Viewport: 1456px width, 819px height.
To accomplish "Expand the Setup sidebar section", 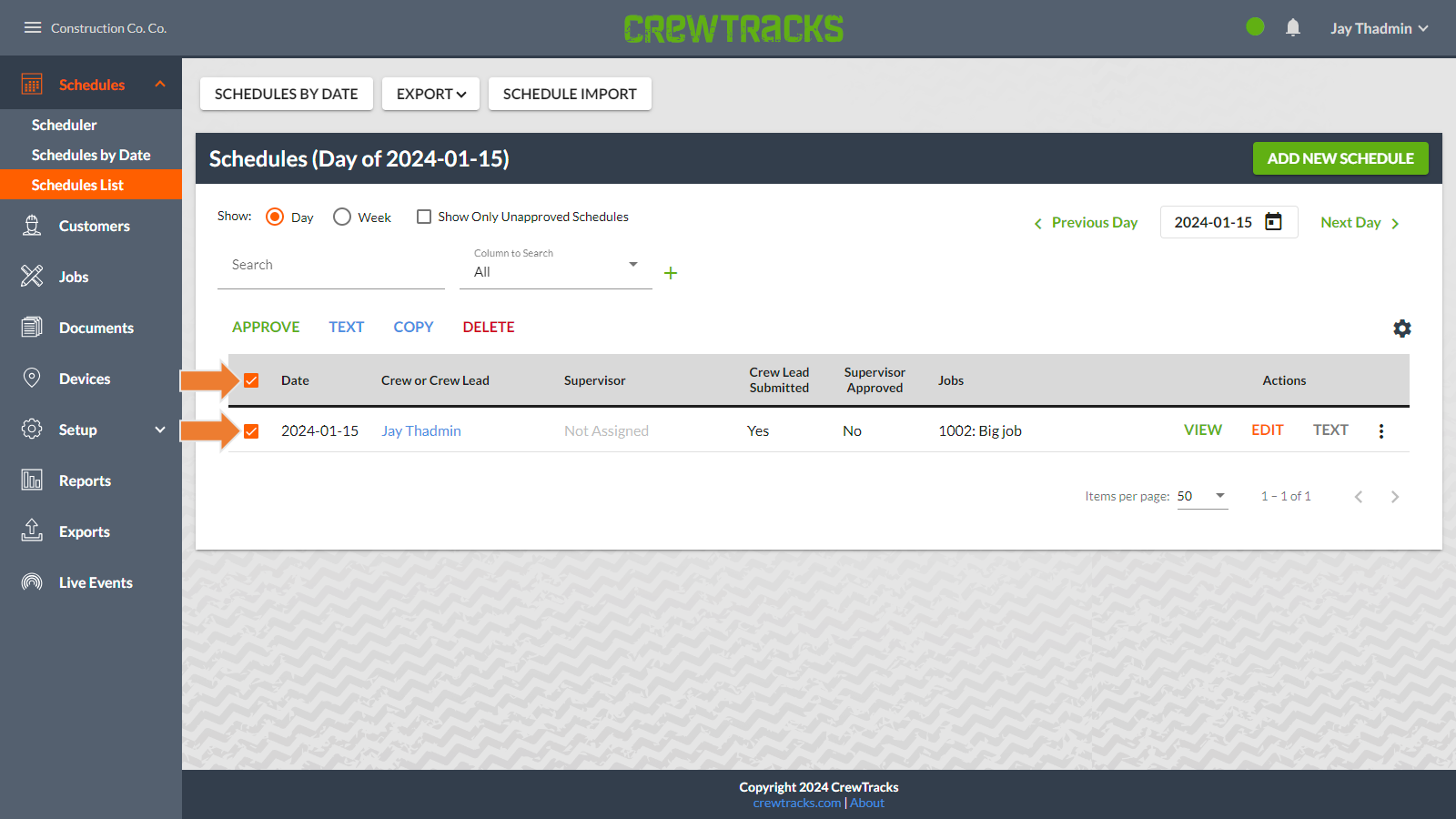I will coord(160,430).
